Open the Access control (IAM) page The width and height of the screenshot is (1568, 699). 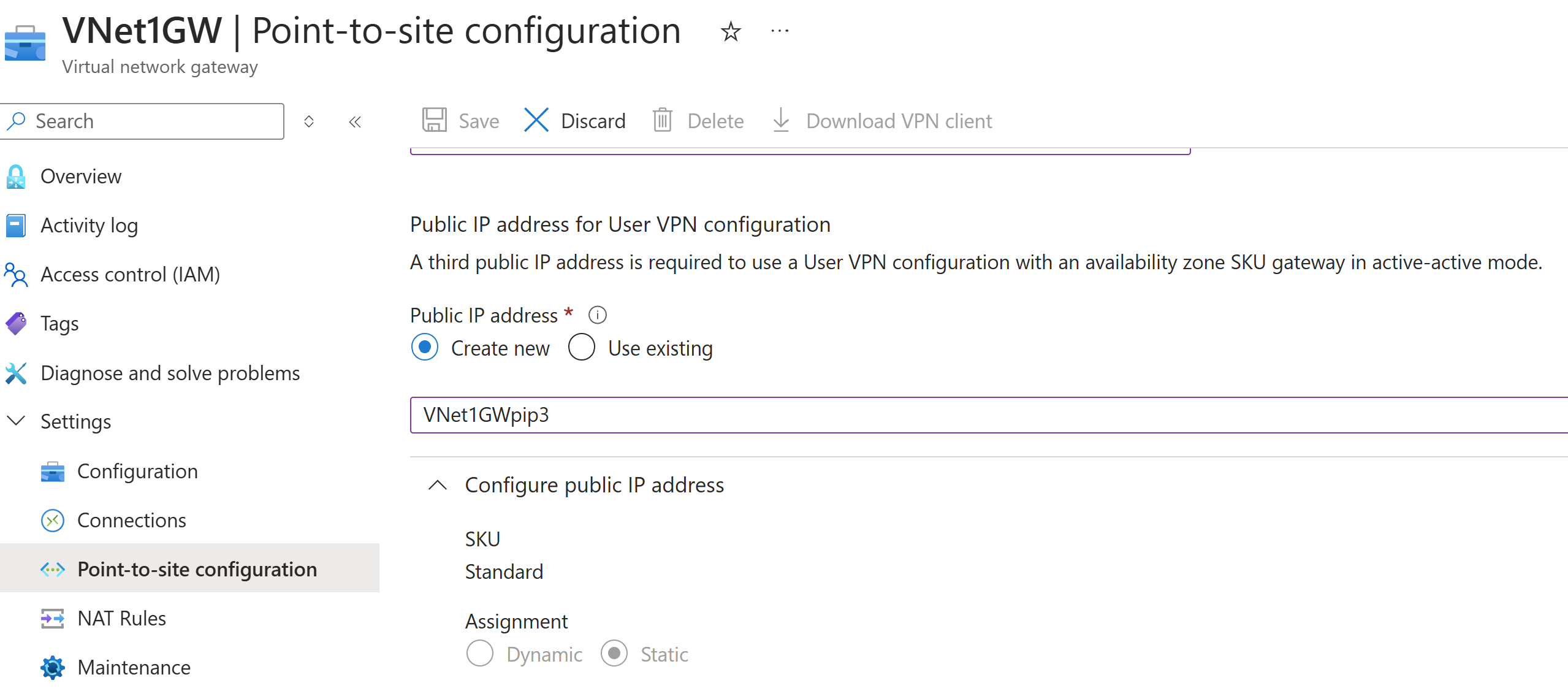(130, 274)
